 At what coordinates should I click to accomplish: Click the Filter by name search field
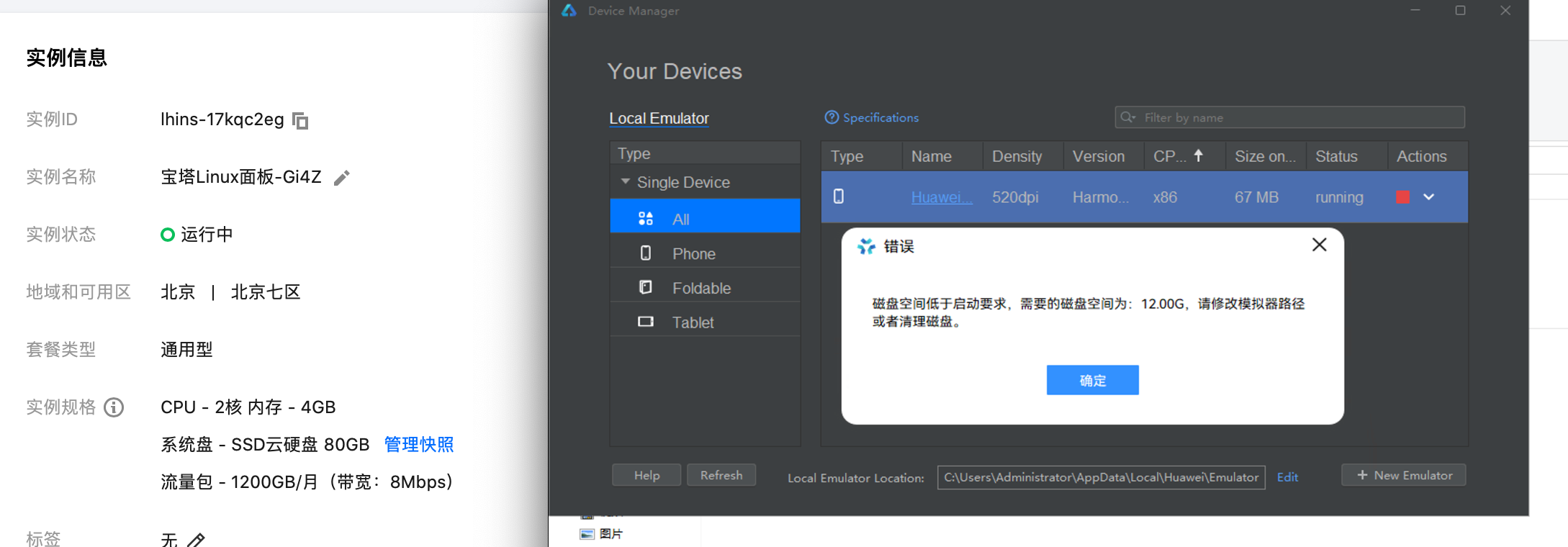point(1289,117)
